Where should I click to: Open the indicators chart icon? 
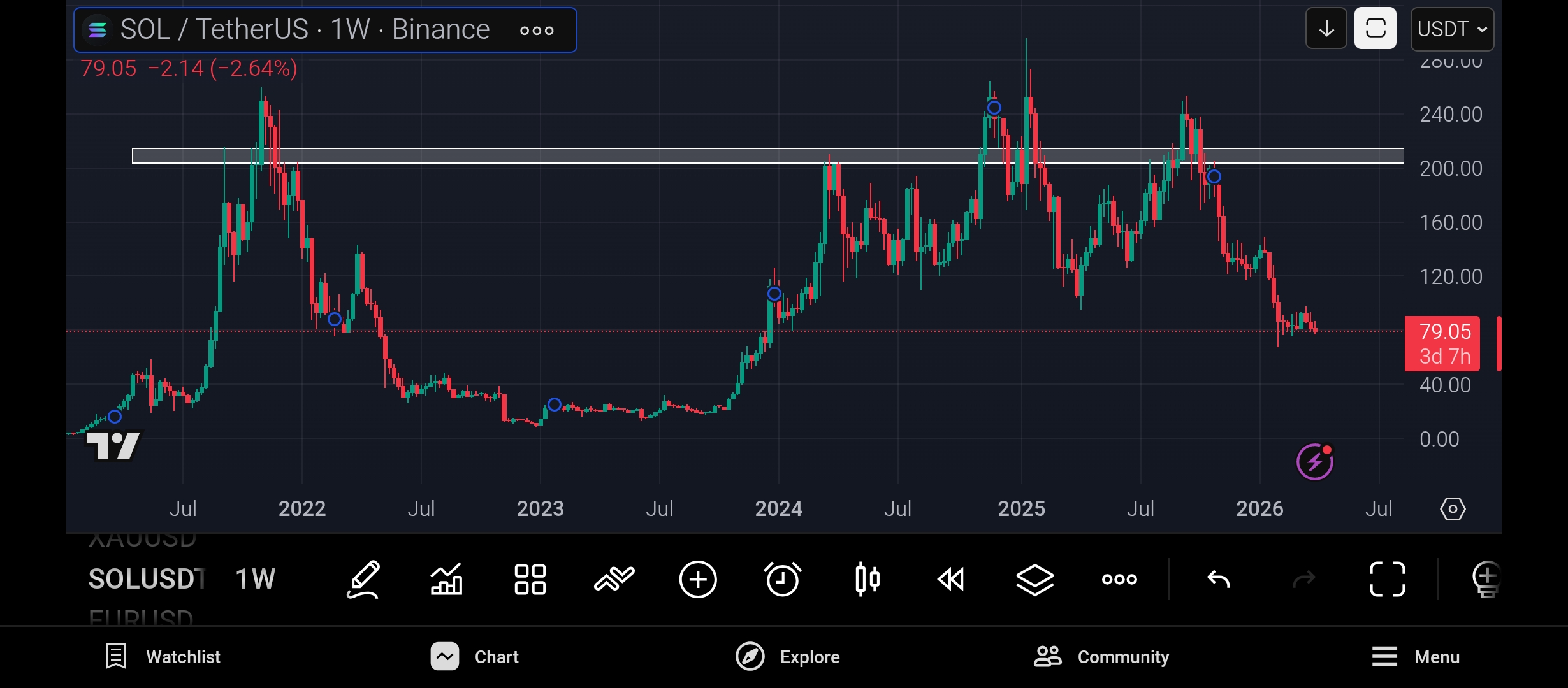[446, 579]
